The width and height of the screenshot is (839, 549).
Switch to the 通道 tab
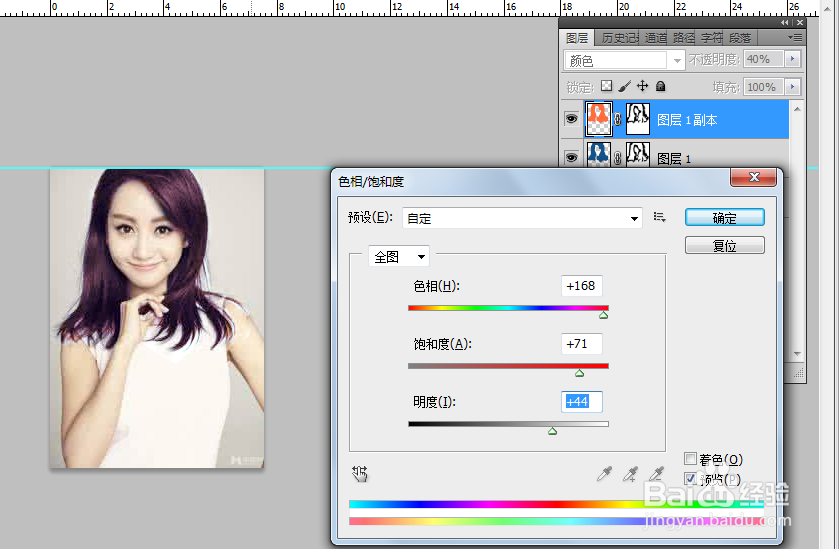click(655, 37)
